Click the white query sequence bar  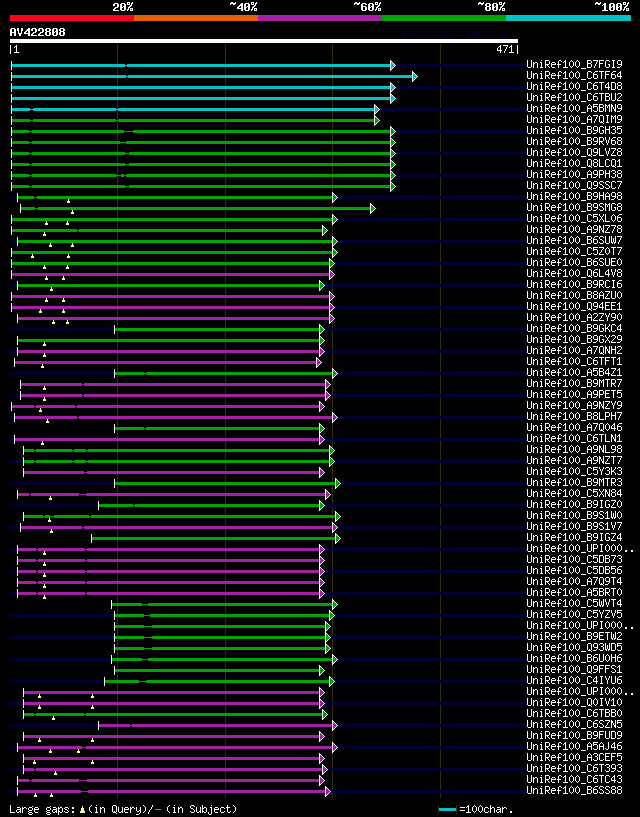click(264, 41)
